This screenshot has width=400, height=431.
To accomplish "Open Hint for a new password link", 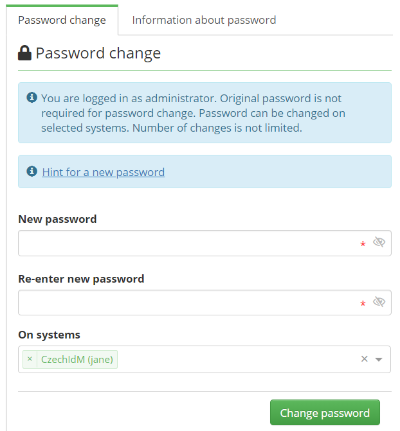I will click(x=103, y=172).
